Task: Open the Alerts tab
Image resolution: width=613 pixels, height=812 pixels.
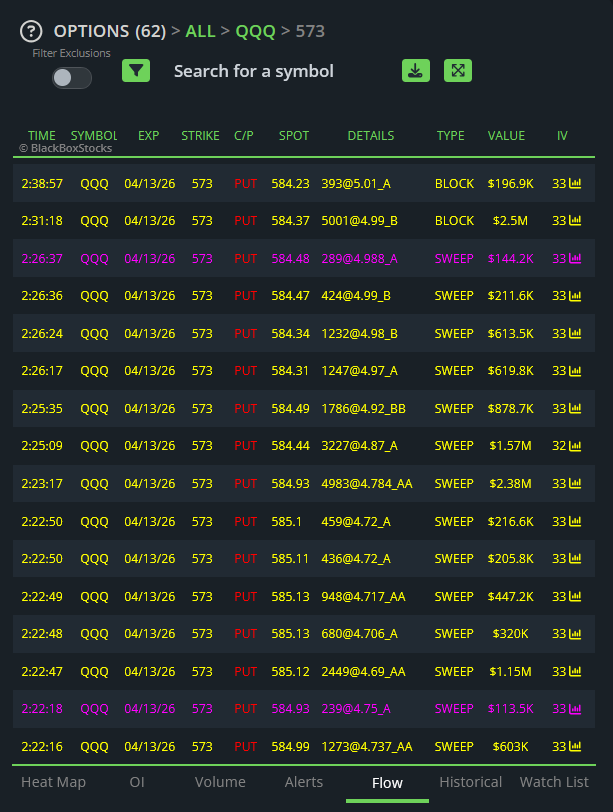Action: (303, 782)
